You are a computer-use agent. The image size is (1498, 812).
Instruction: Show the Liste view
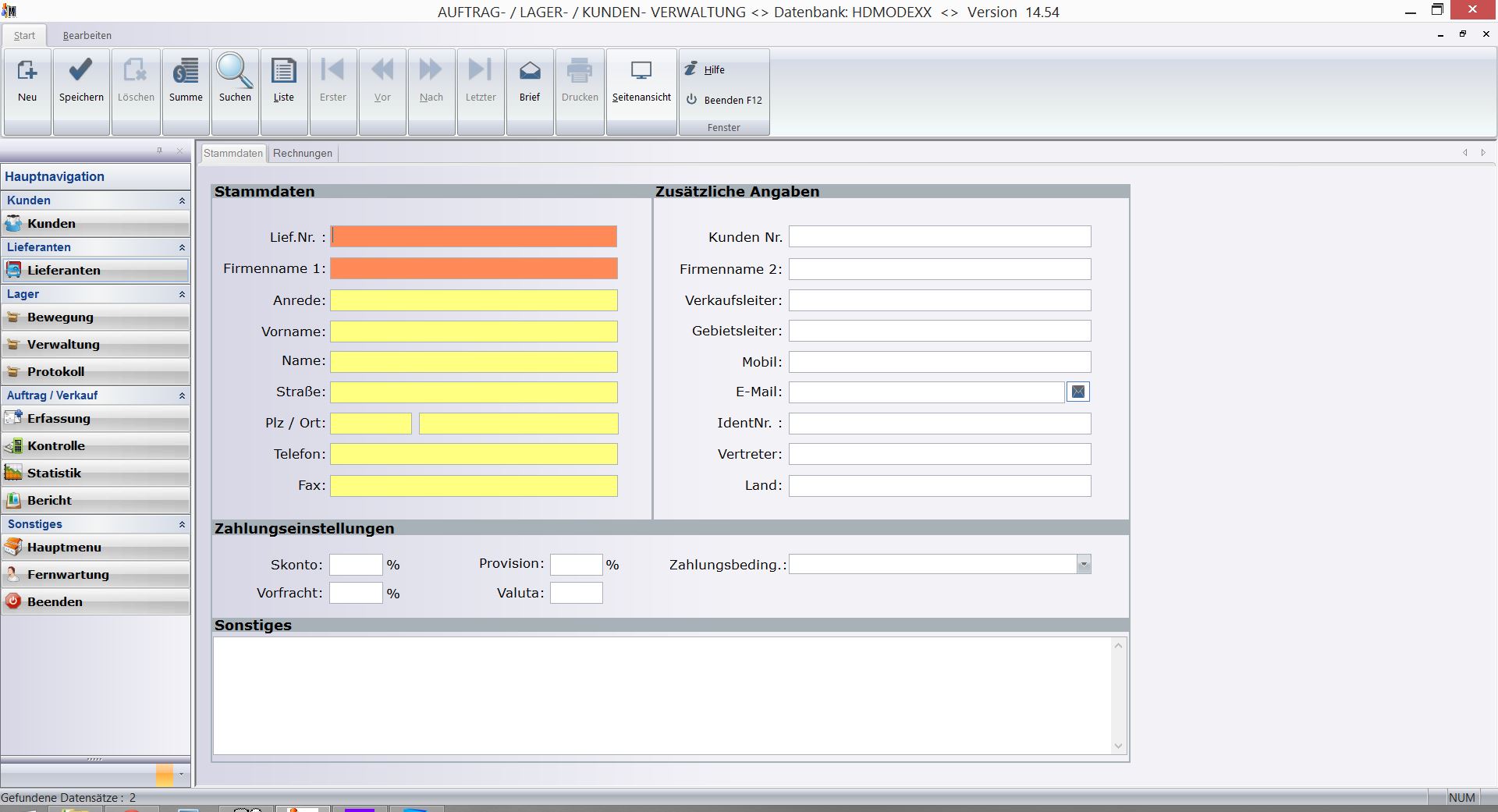click(x=283, y=81)
